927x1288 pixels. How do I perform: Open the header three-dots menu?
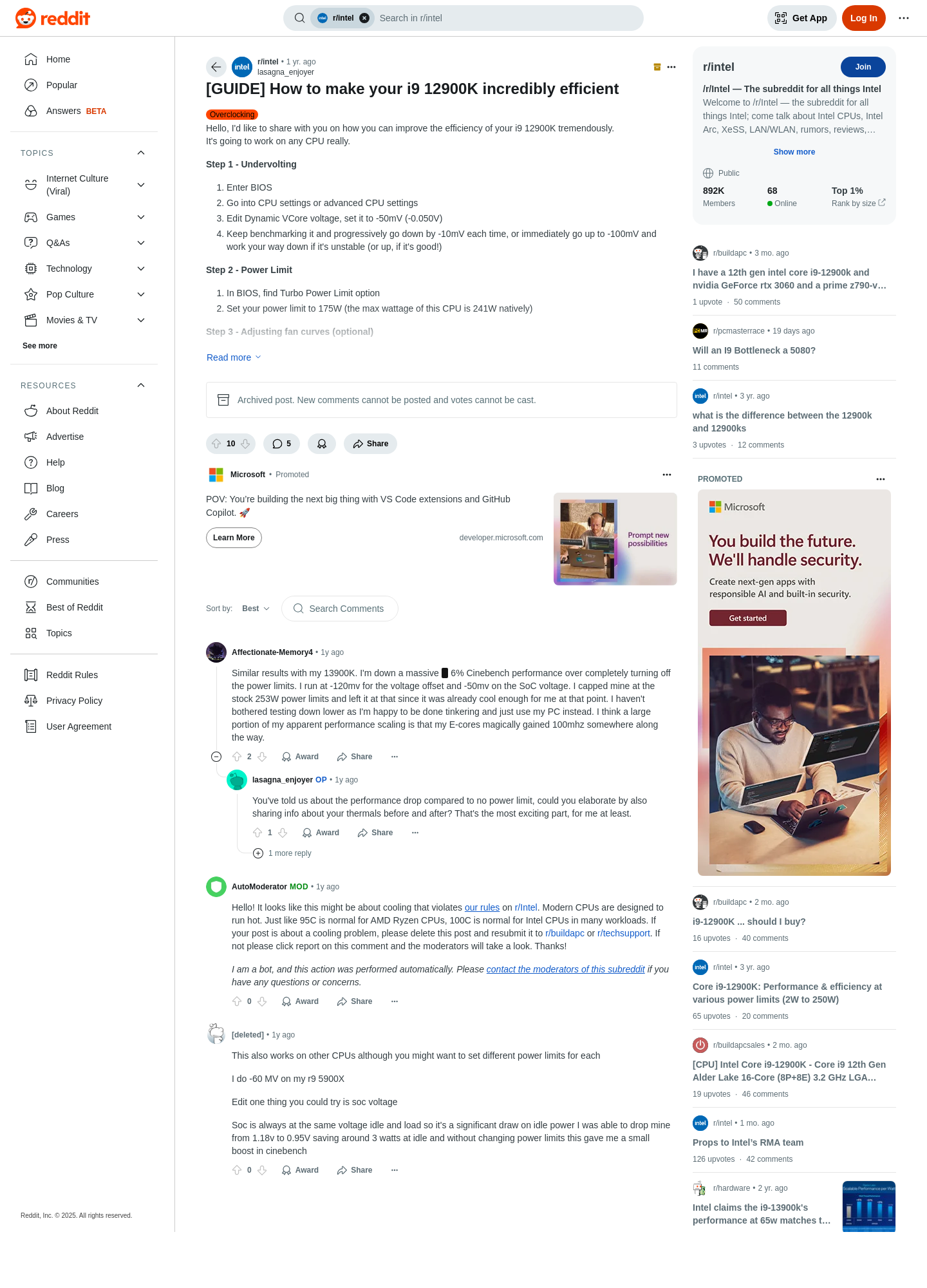tap(904, 18)
